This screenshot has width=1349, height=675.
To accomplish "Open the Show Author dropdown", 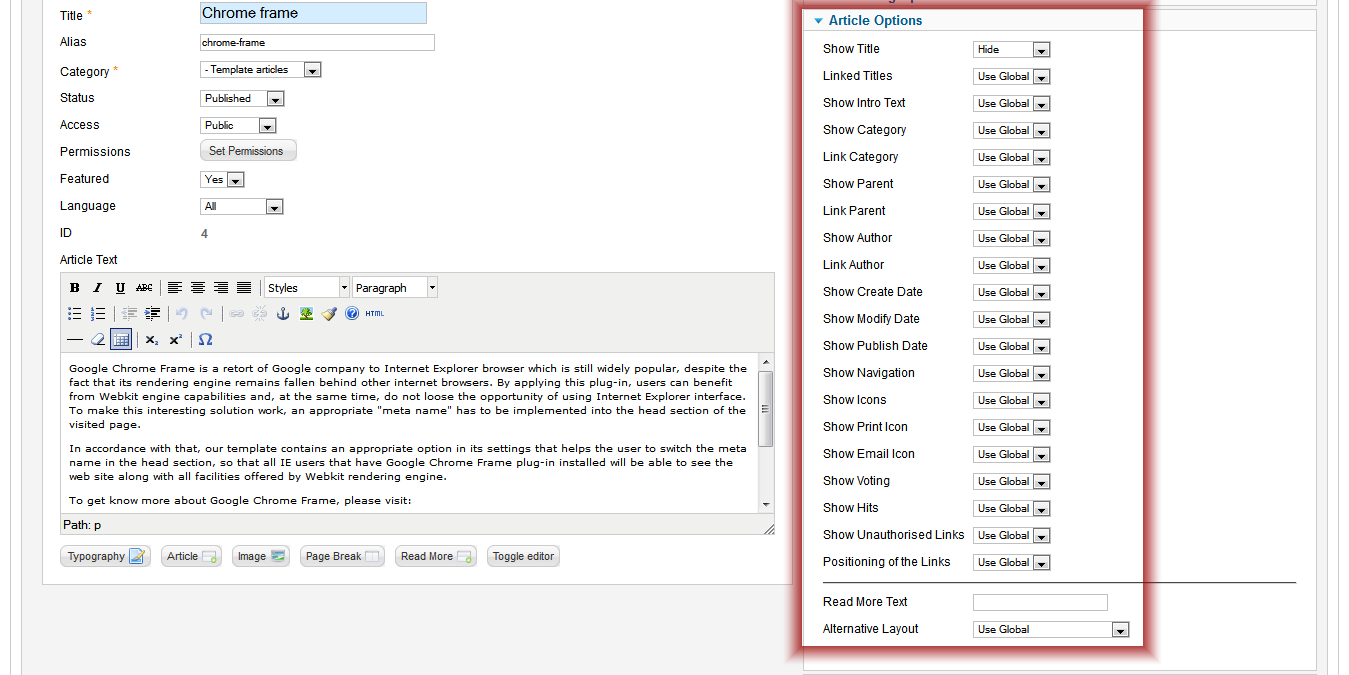I will click(1011, 238).
